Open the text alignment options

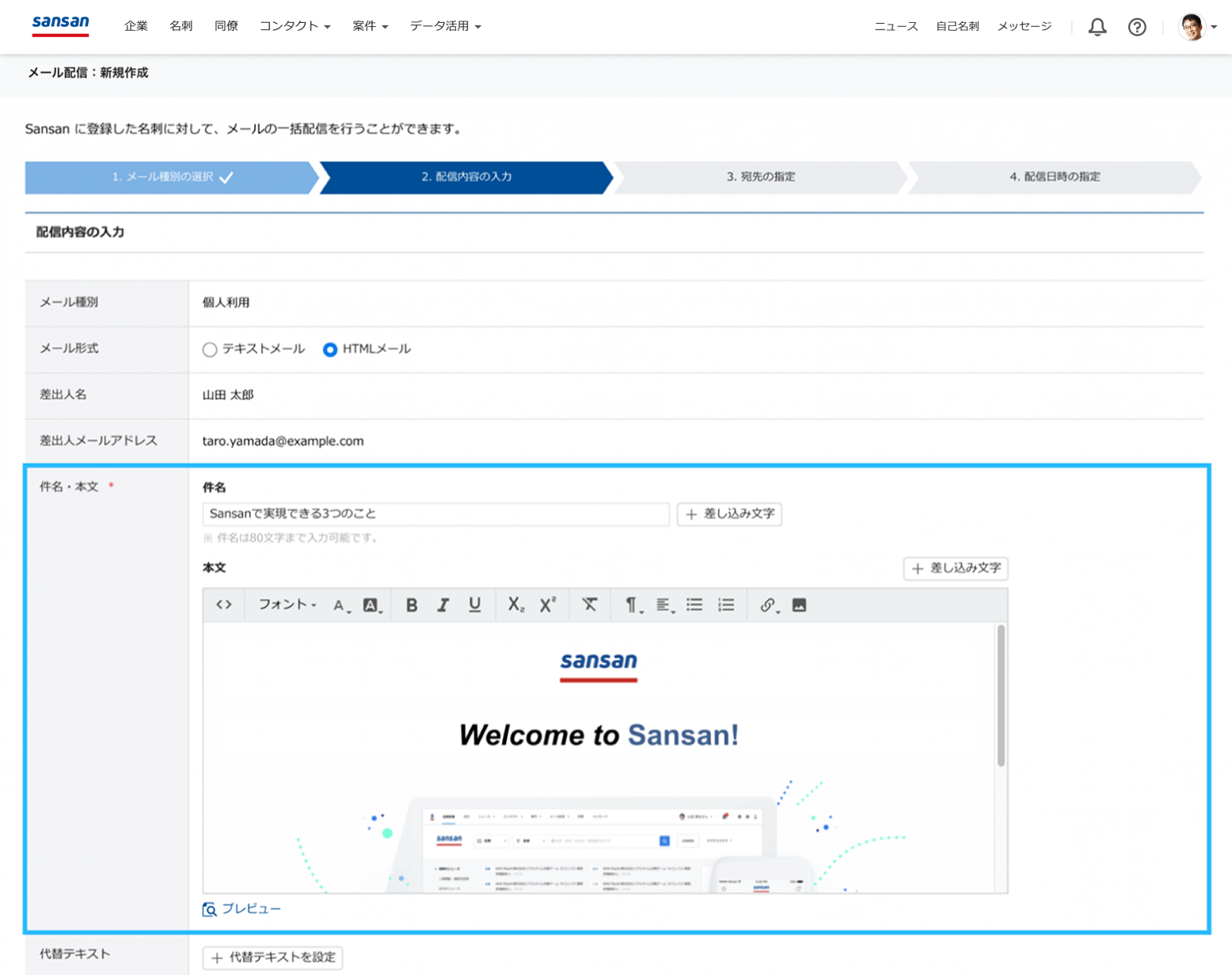[x=664, y=605]
